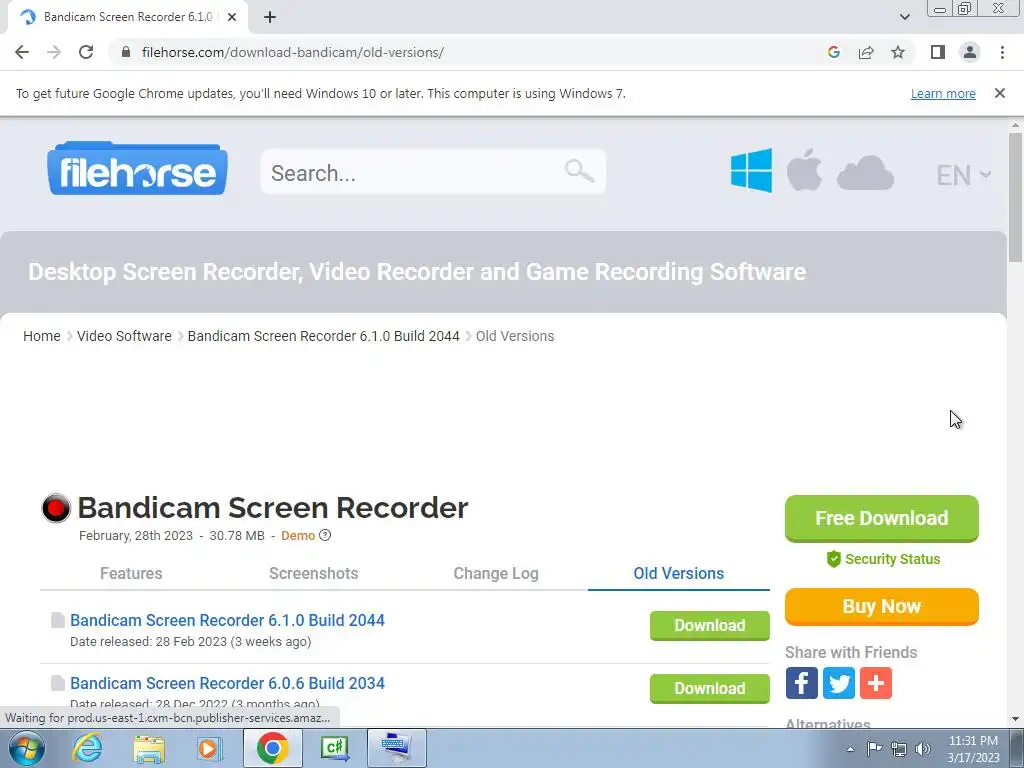Click the Demo license label
Screen dimensions: 1024x768
pyautogui.click(x=298, y=536)
